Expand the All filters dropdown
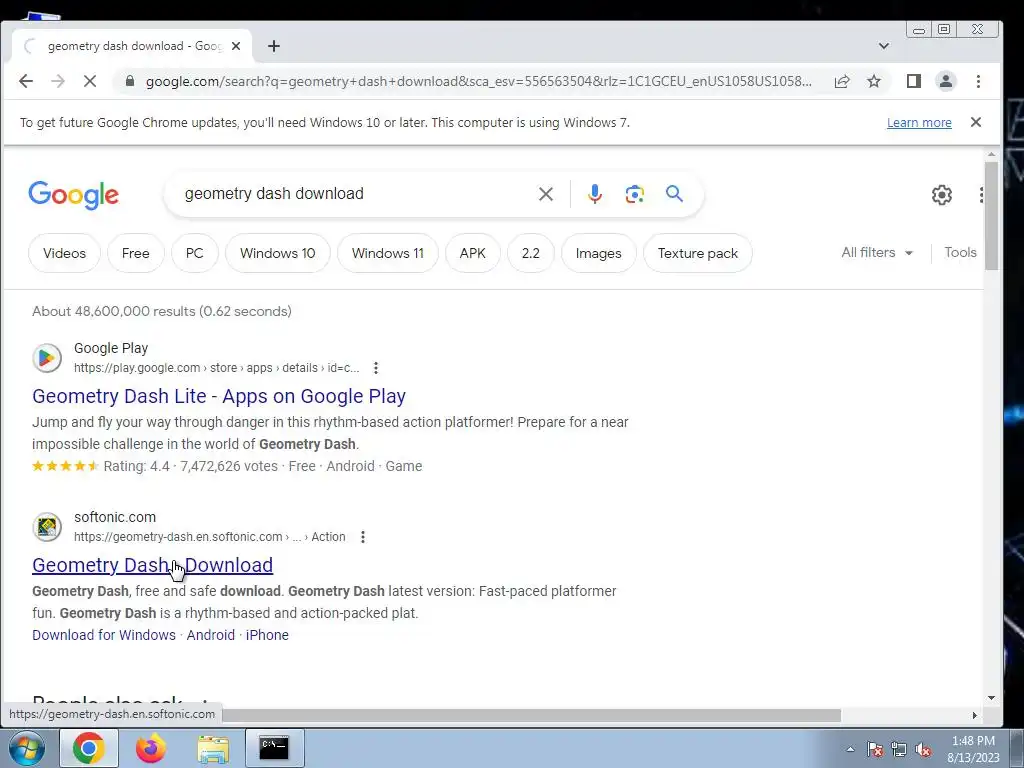The width and height of the screenshot is (1024, 768). pos(877,252)
